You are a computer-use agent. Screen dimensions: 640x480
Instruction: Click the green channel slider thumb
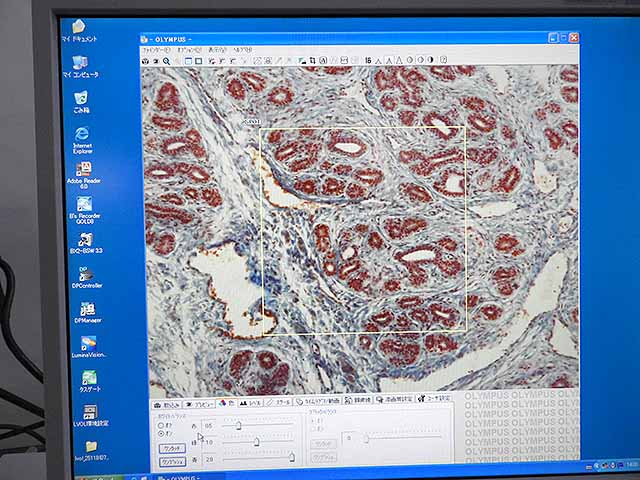point(257,442)
